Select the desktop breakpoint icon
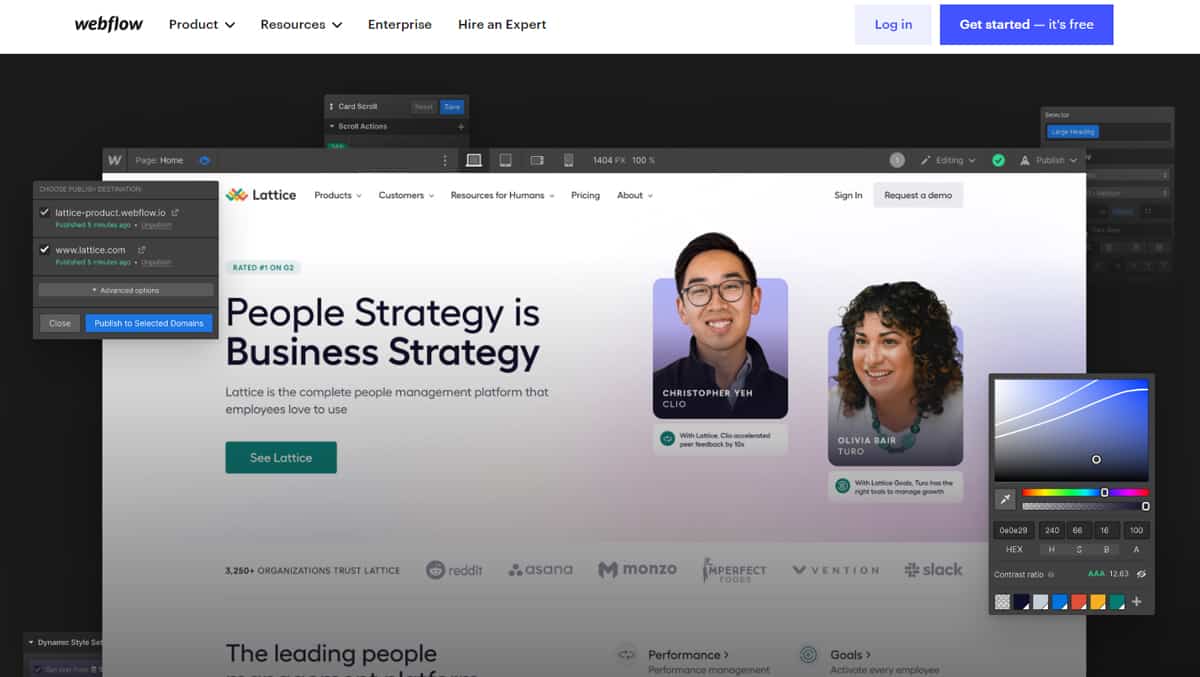The image size is (1200, 677). click(474, 160)
